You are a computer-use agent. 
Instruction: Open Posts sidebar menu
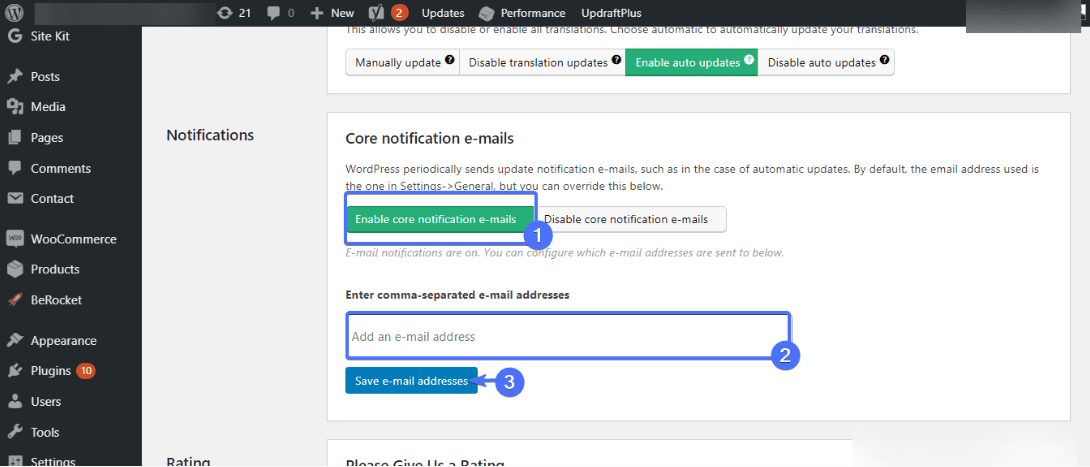pyautogui.click(x=45, y=76)
